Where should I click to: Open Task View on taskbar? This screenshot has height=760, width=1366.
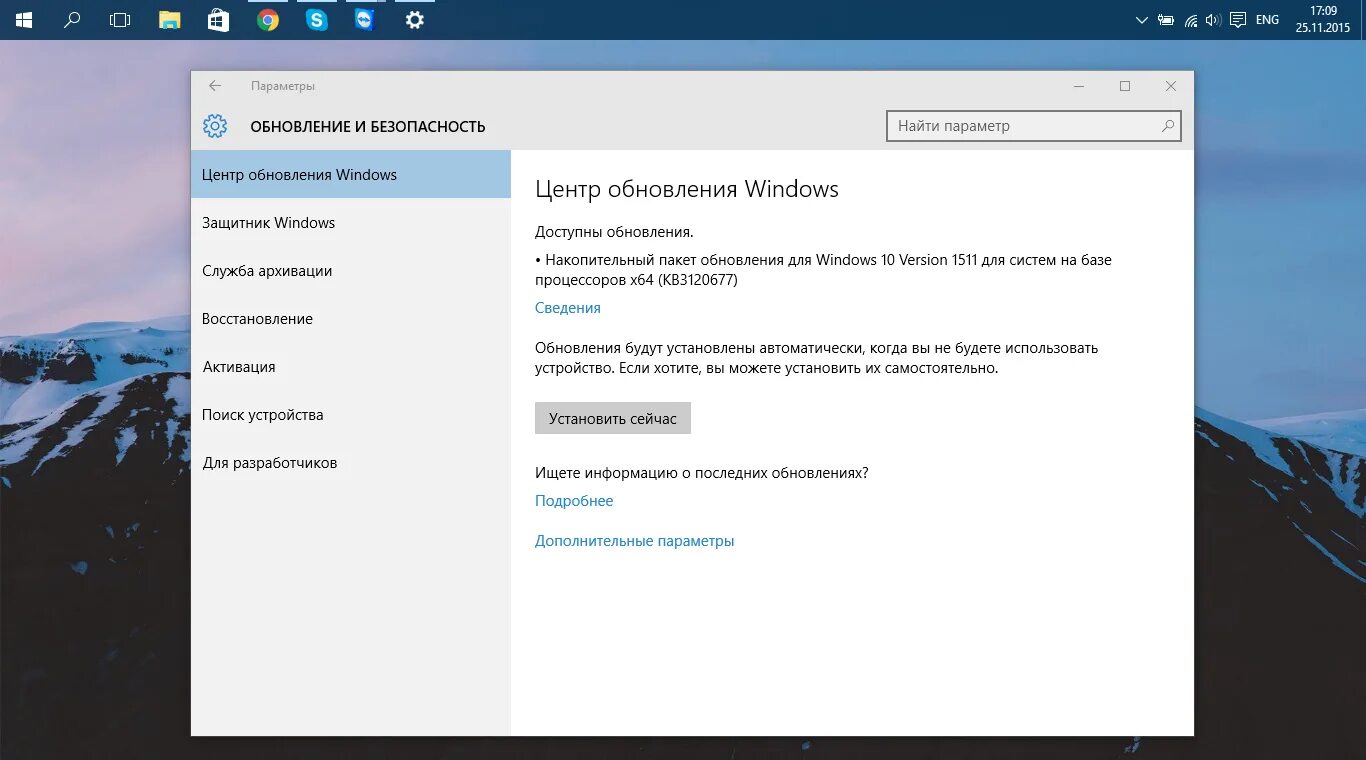pyautogui.click(x=120, y=20)
